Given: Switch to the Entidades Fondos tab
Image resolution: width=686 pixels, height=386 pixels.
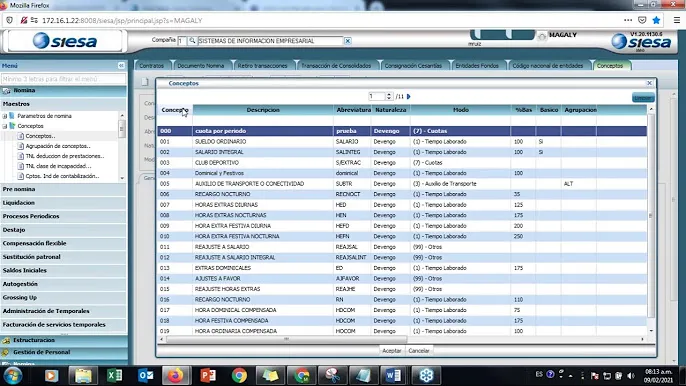Looking at the screenshot, I should pos(477,66).
